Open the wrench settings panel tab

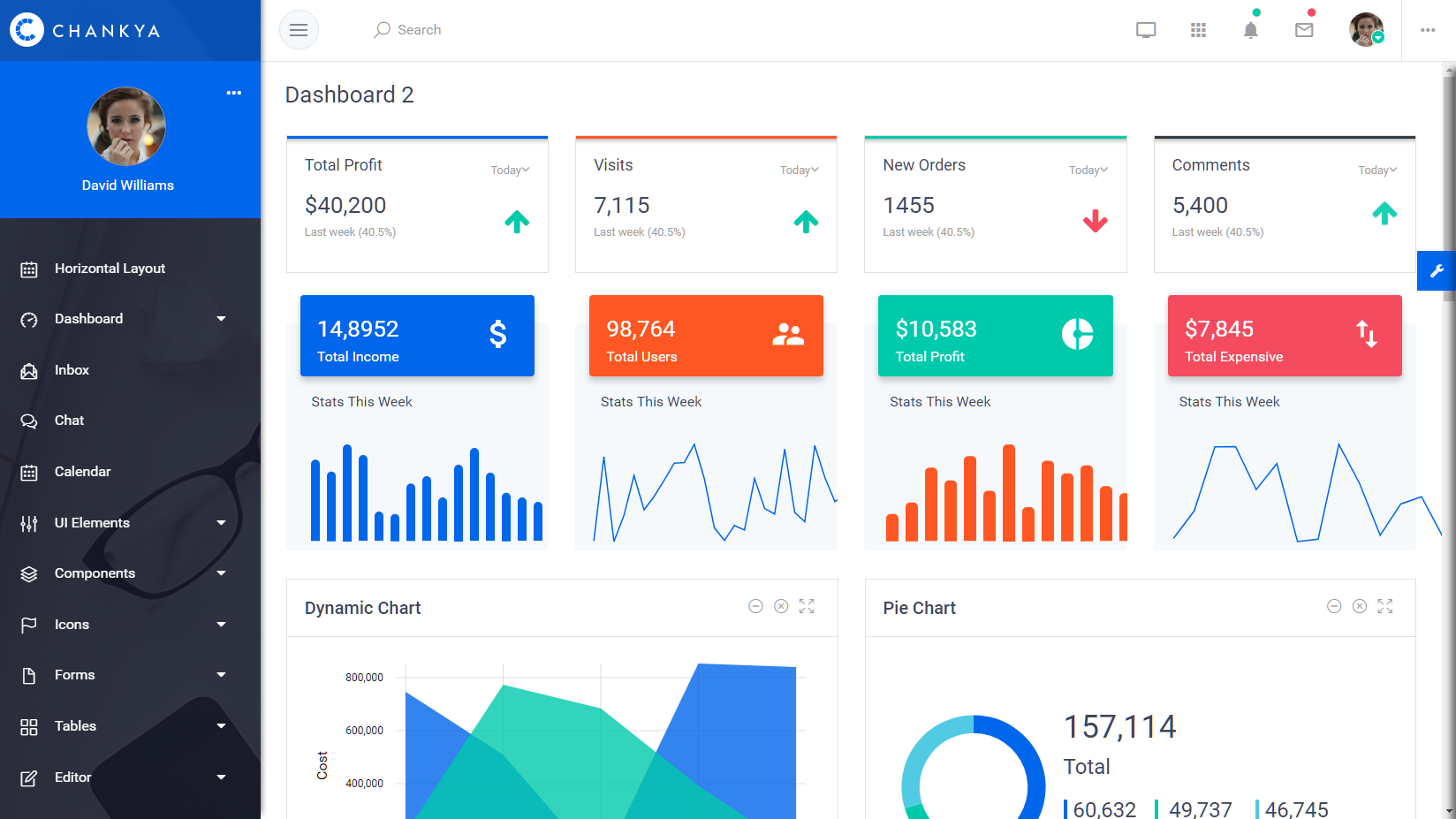[1437, 271]
